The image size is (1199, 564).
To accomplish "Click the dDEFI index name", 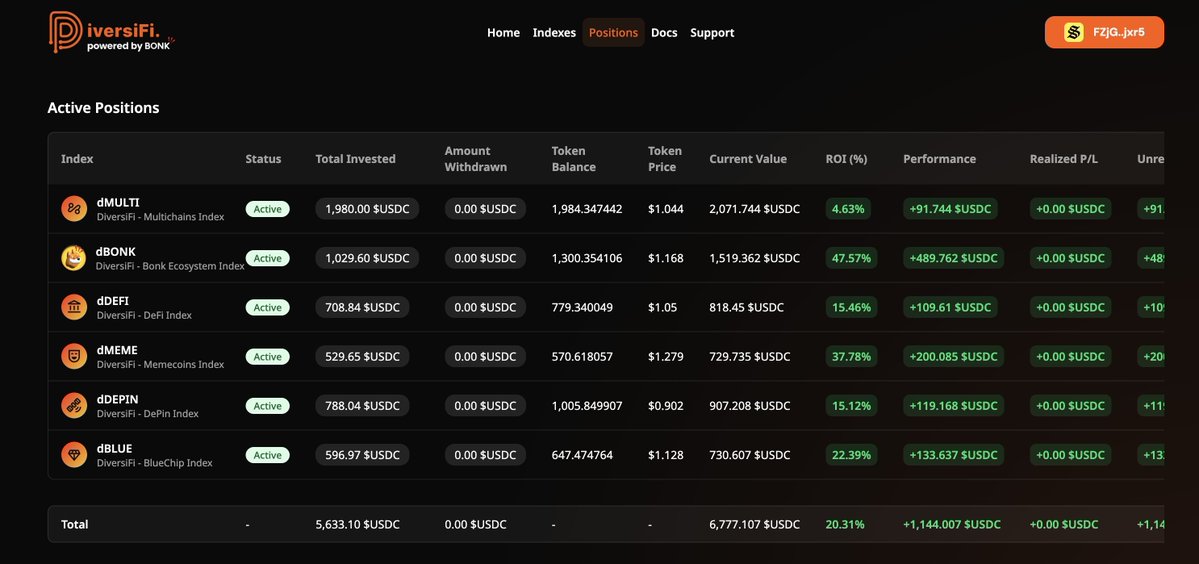I will click(112, 301).
